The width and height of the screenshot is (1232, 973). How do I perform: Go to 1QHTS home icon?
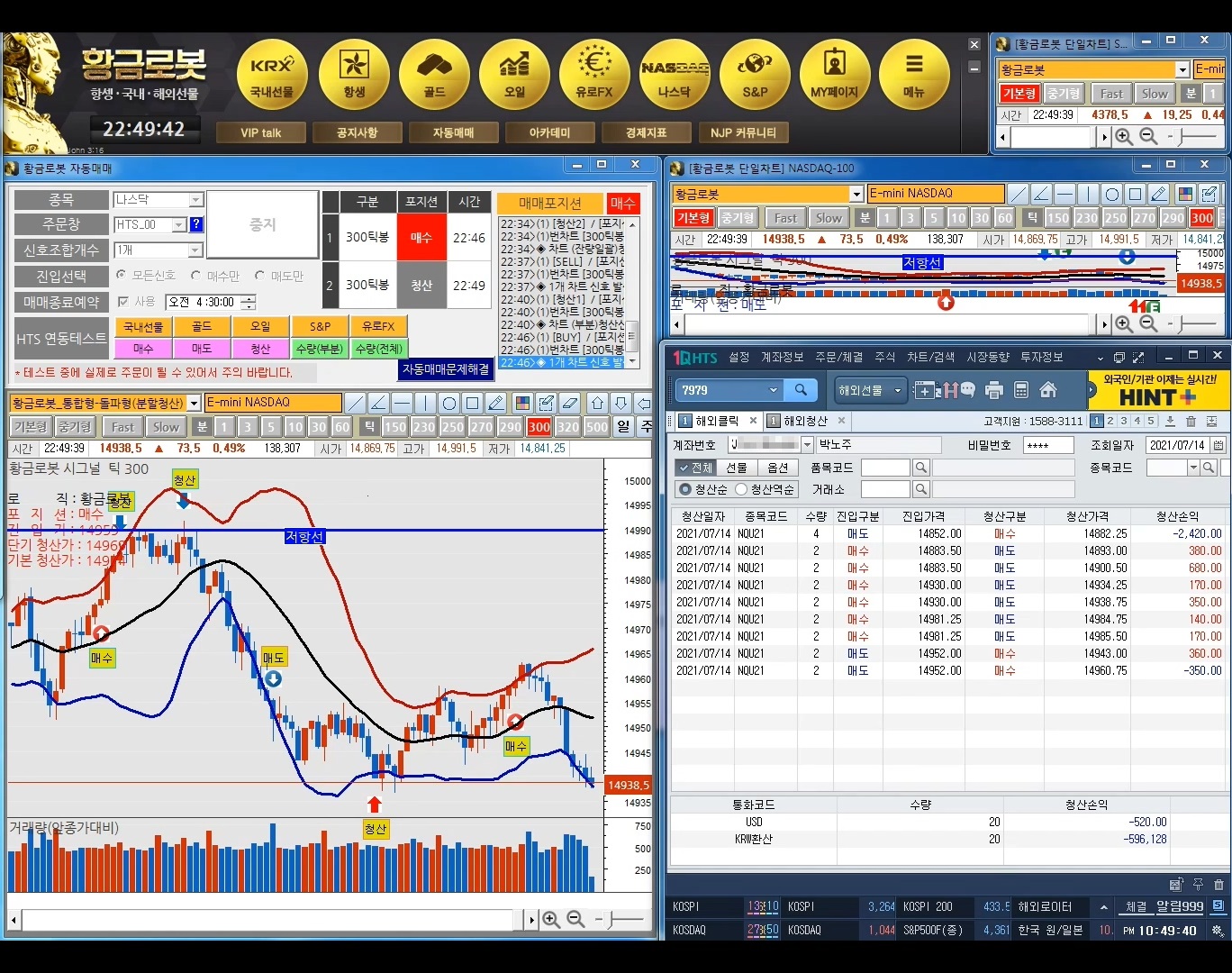click(x=1048, y=390)
